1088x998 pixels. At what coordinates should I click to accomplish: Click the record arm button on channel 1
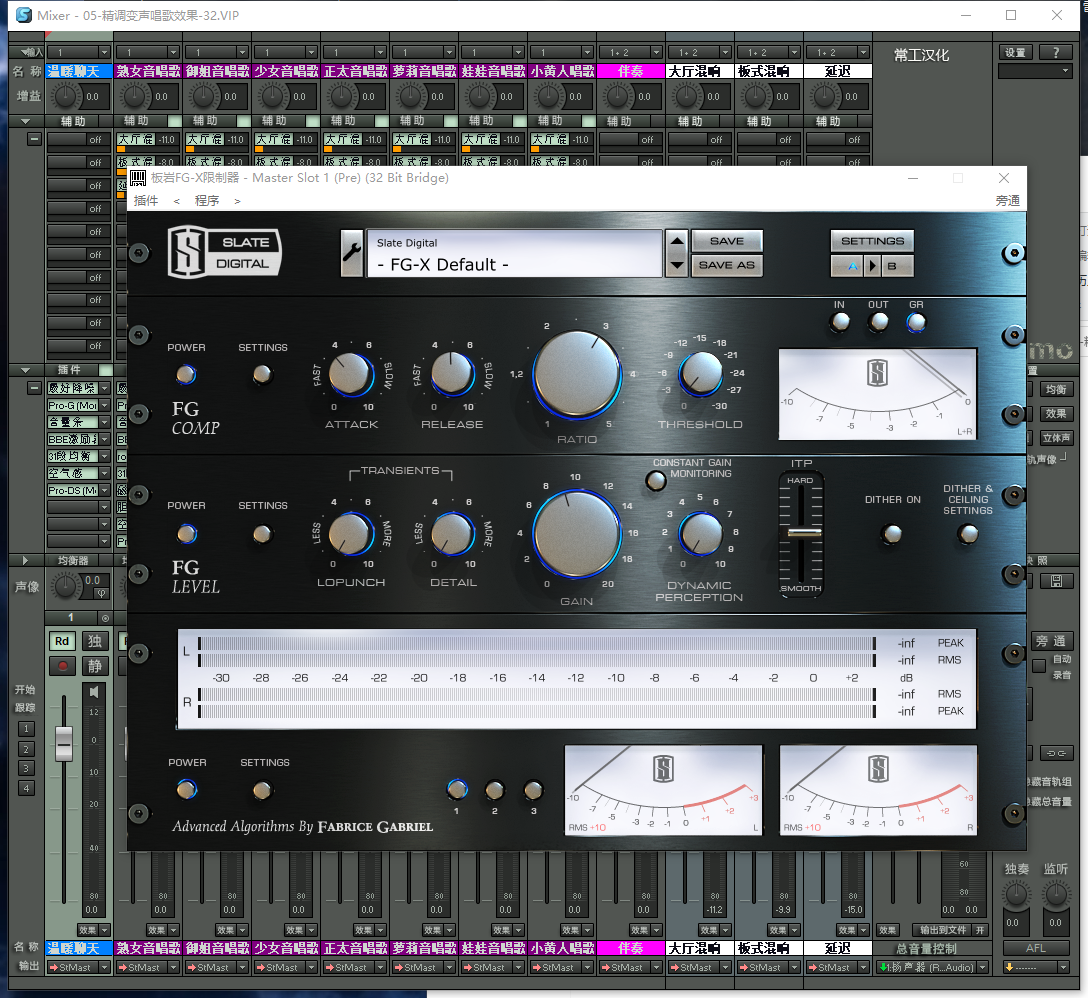click(x=62, y=666)
